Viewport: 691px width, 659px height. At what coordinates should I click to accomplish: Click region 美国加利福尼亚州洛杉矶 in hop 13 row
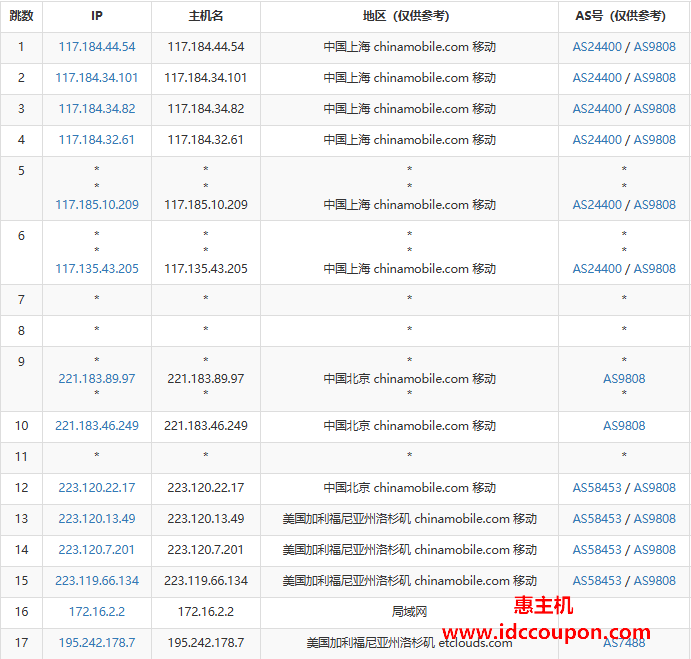347,519
